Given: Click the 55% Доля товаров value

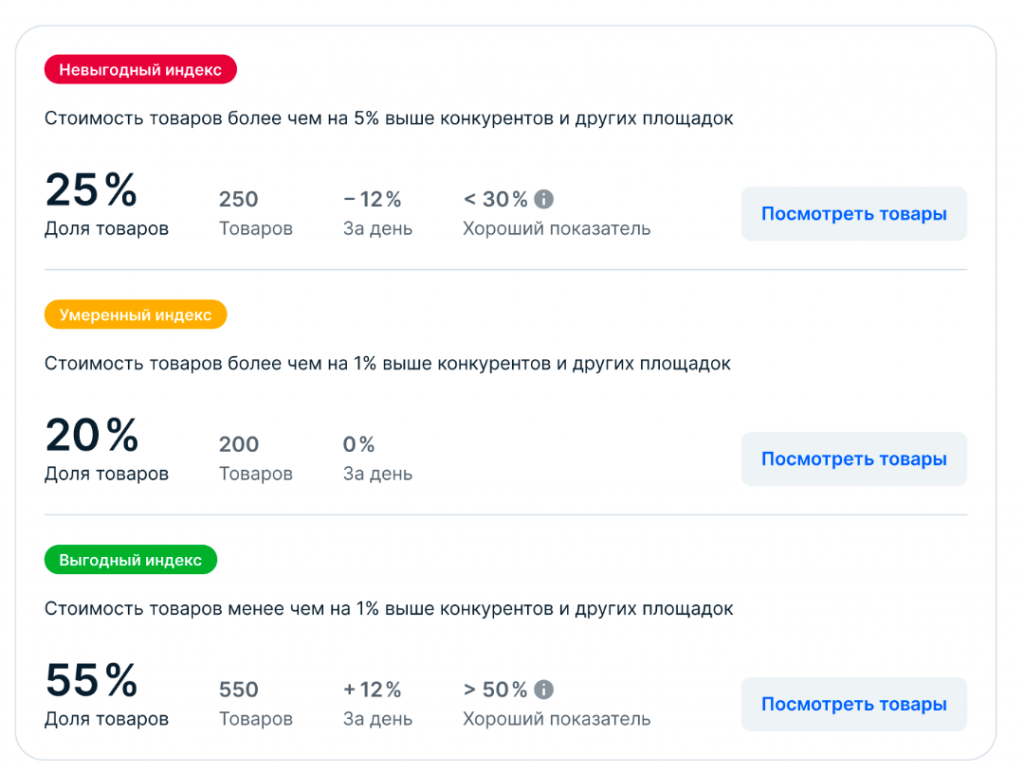Looking at the screenshot, I should 91,681.
